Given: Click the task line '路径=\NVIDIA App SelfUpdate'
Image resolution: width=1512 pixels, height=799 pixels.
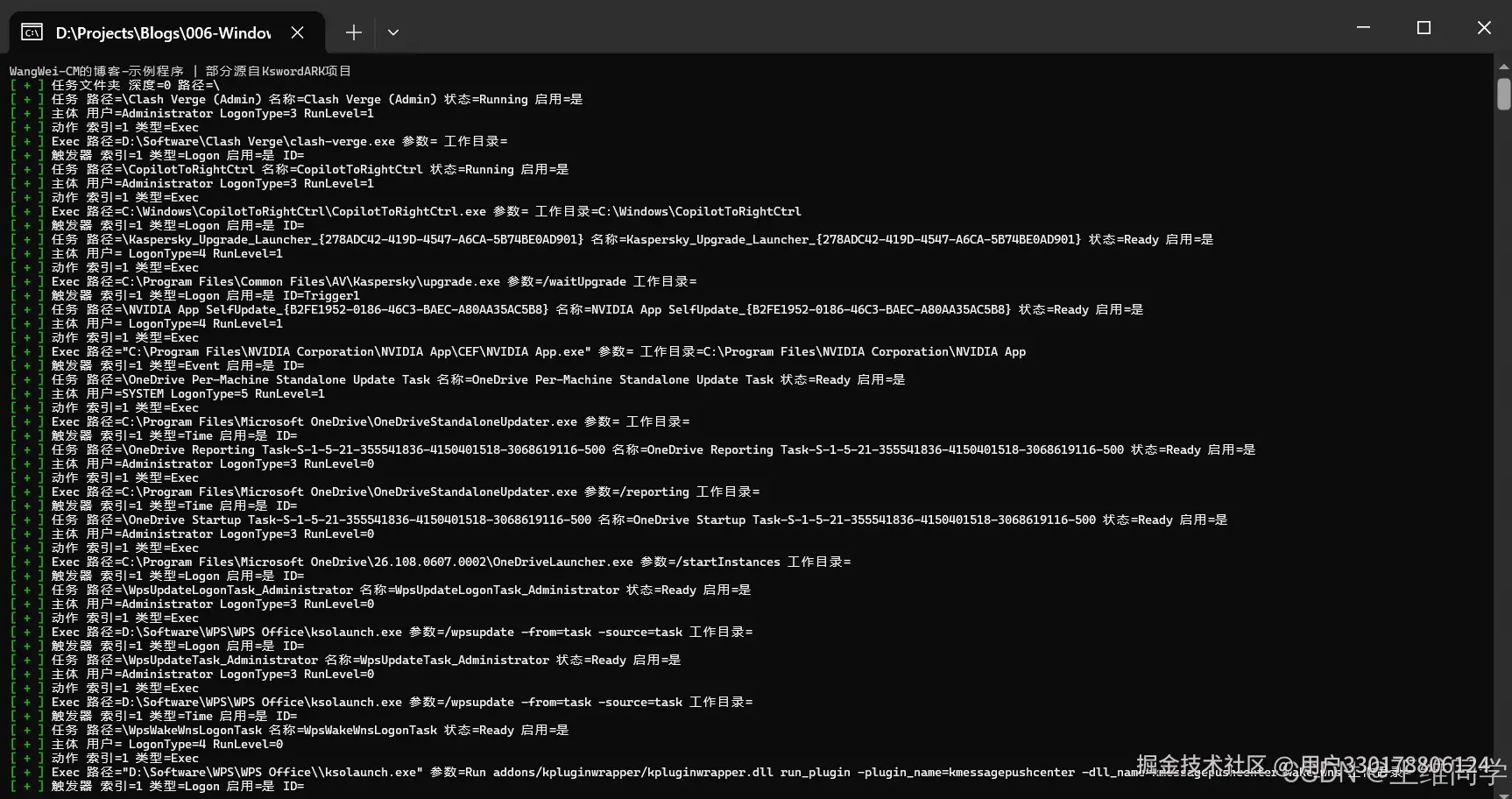Looking at the screenshot, I should click(x=576, y=309).
